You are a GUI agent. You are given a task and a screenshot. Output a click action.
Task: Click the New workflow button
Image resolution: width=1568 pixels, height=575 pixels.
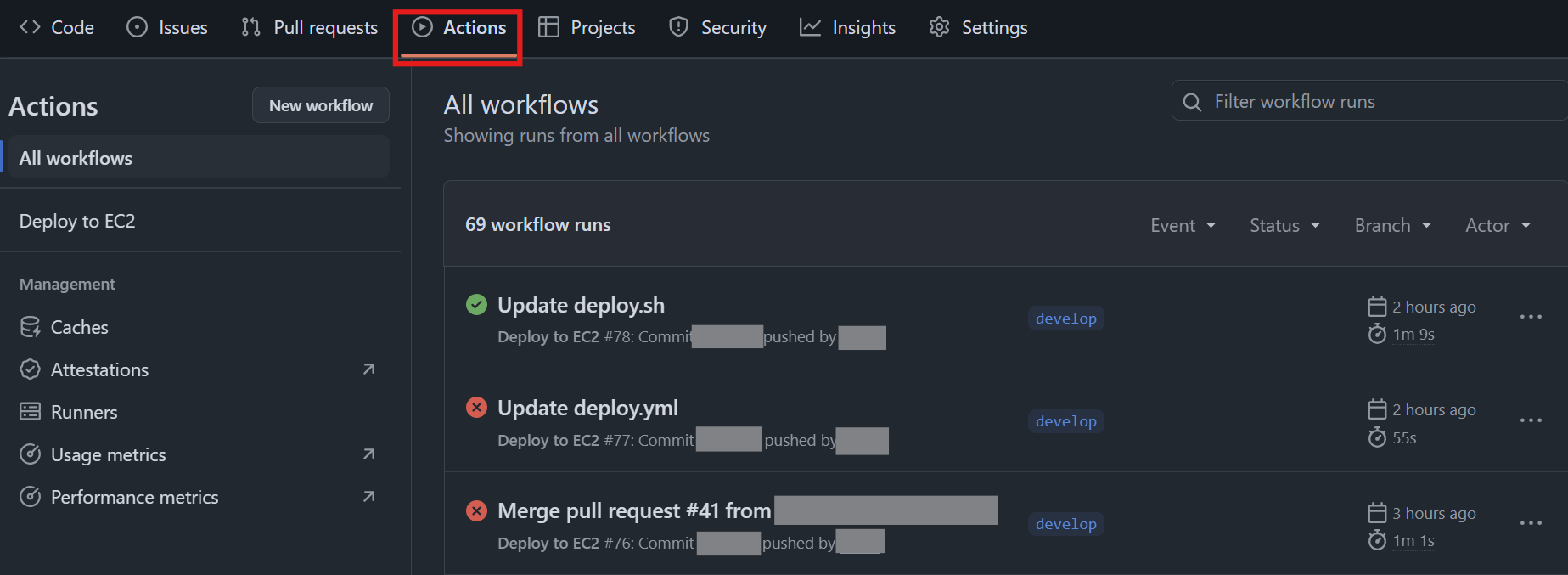click(x=321, y=105)
